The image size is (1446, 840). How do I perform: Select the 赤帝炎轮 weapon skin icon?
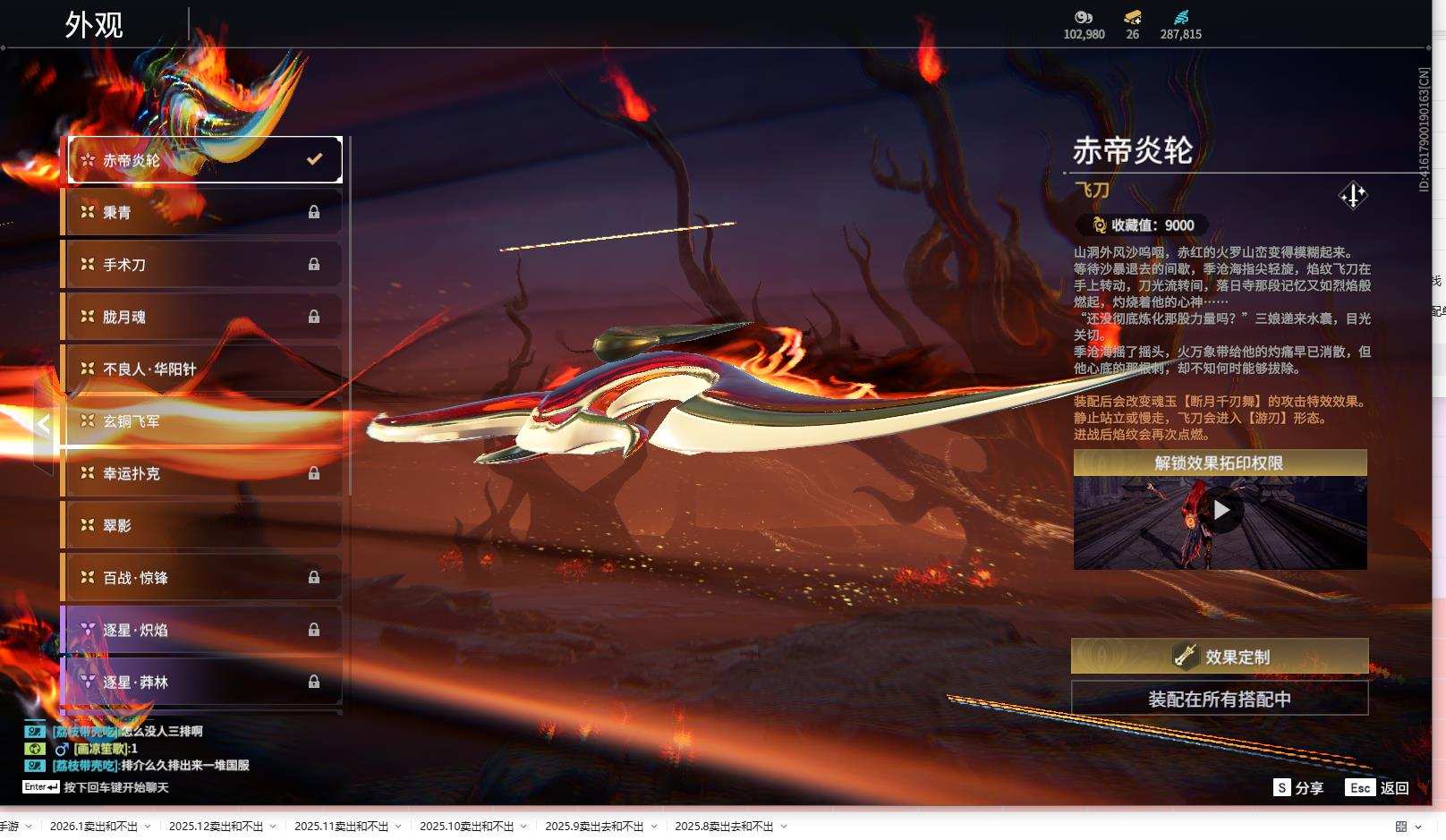[x=87, y=158]
